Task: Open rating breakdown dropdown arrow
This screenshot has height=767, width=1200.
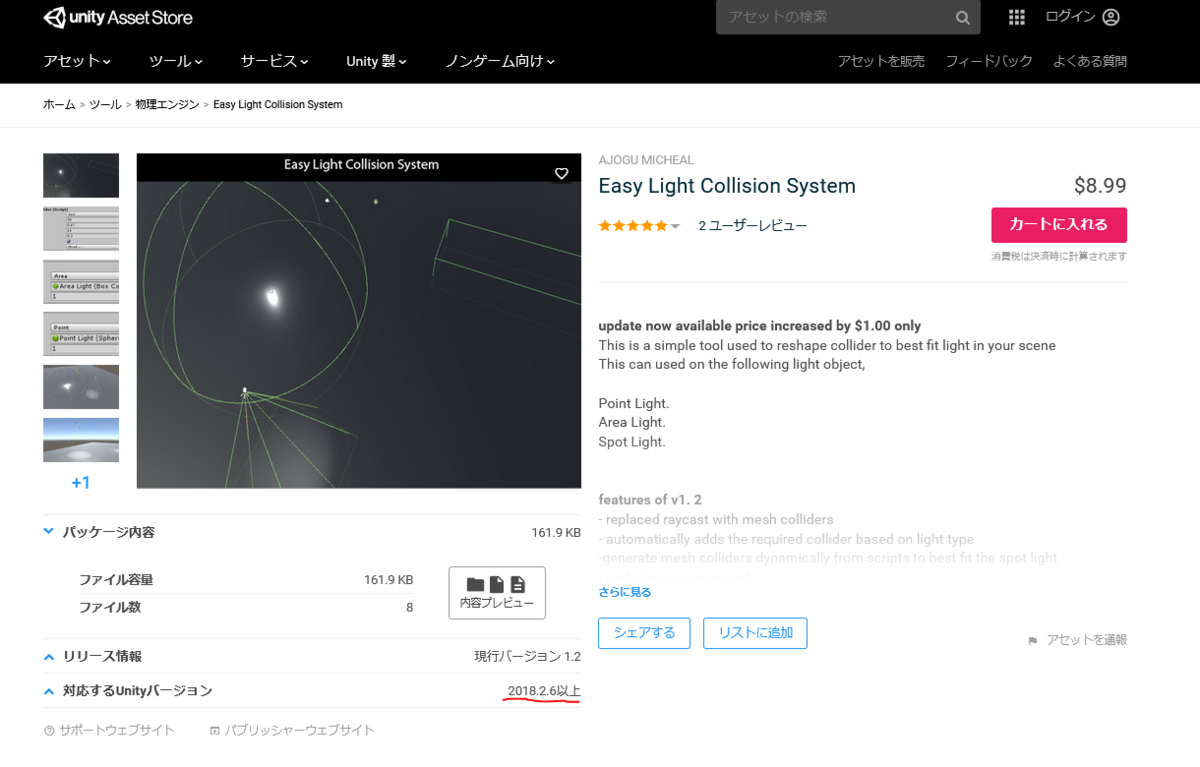Action: [x=675, y=227]
